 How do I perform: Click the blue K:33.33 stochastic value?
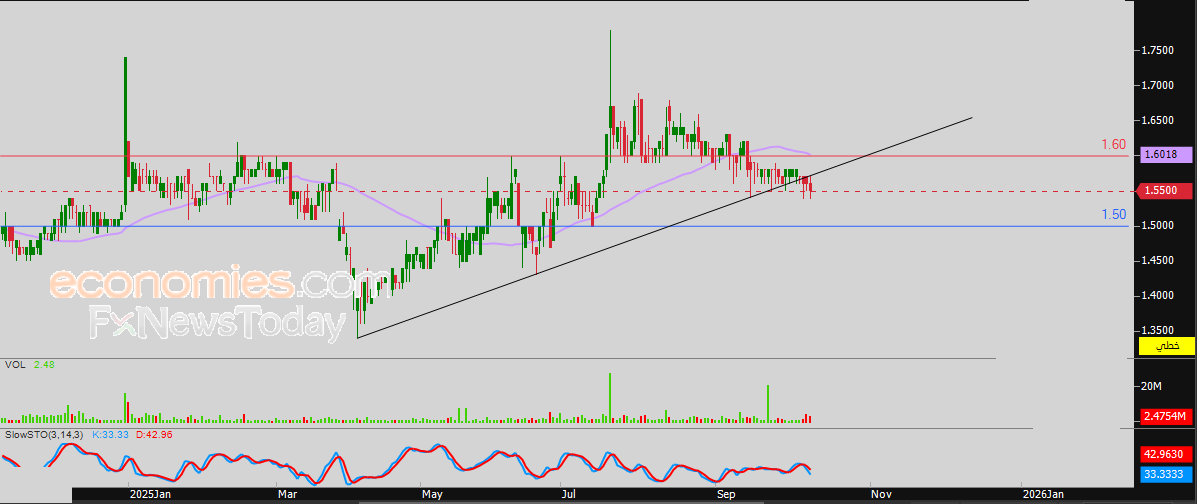click(111, 435)
